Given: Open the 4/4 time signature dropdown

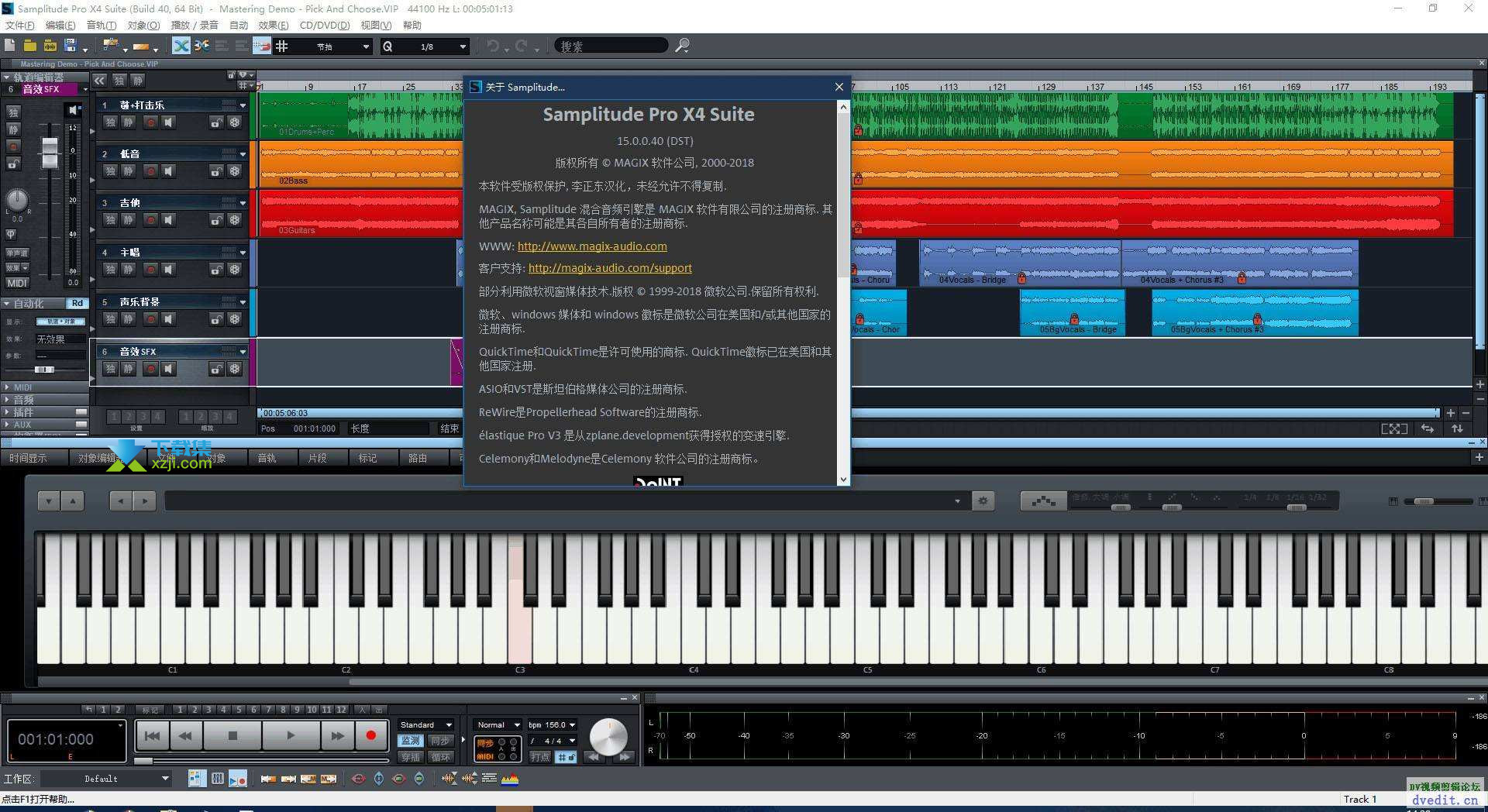Looking at the screenshot, I should (x=552, y=741).
